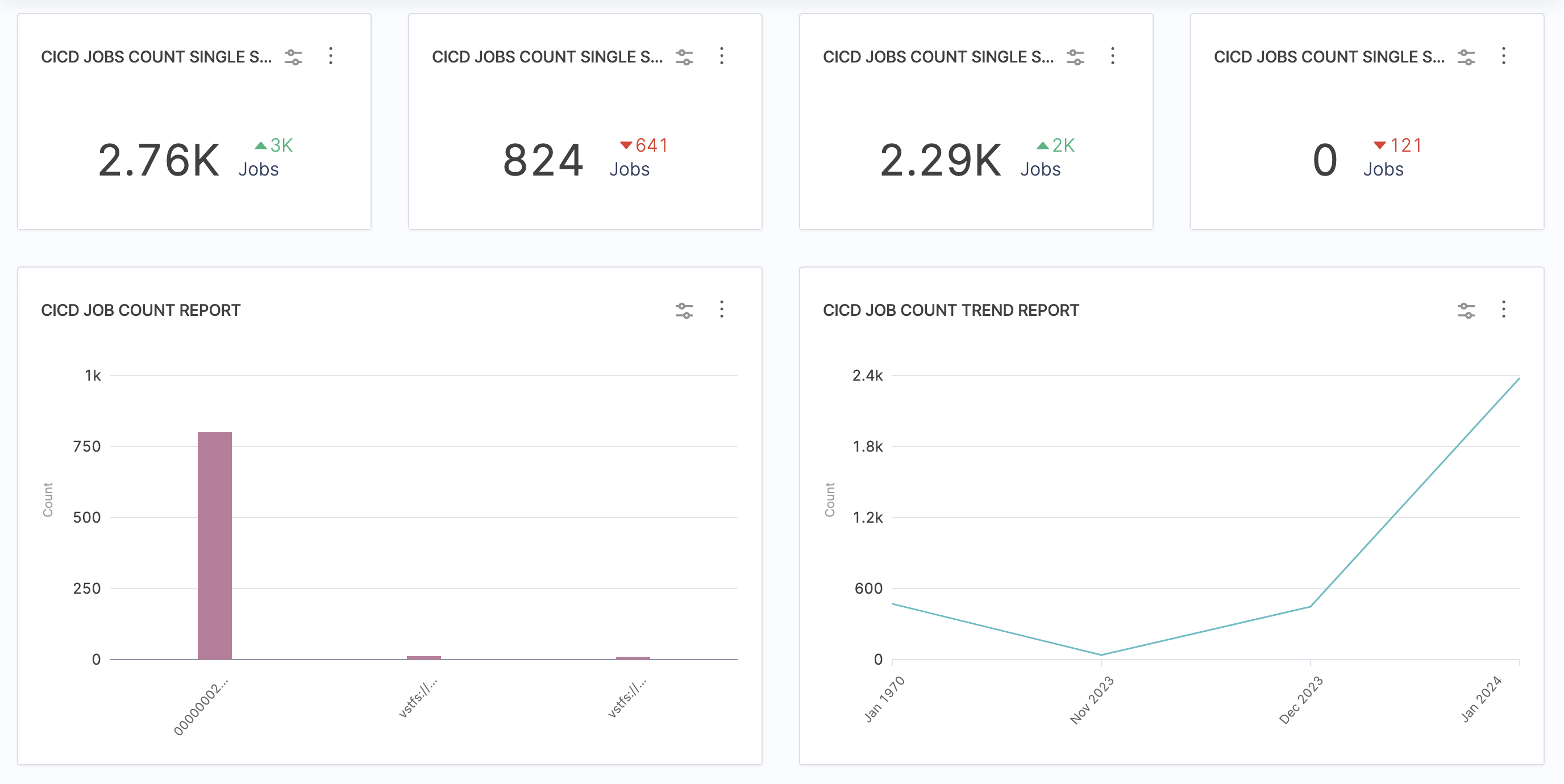
Task: Click the 2.29K jobs count value
Action: click(x=941, y=161)
